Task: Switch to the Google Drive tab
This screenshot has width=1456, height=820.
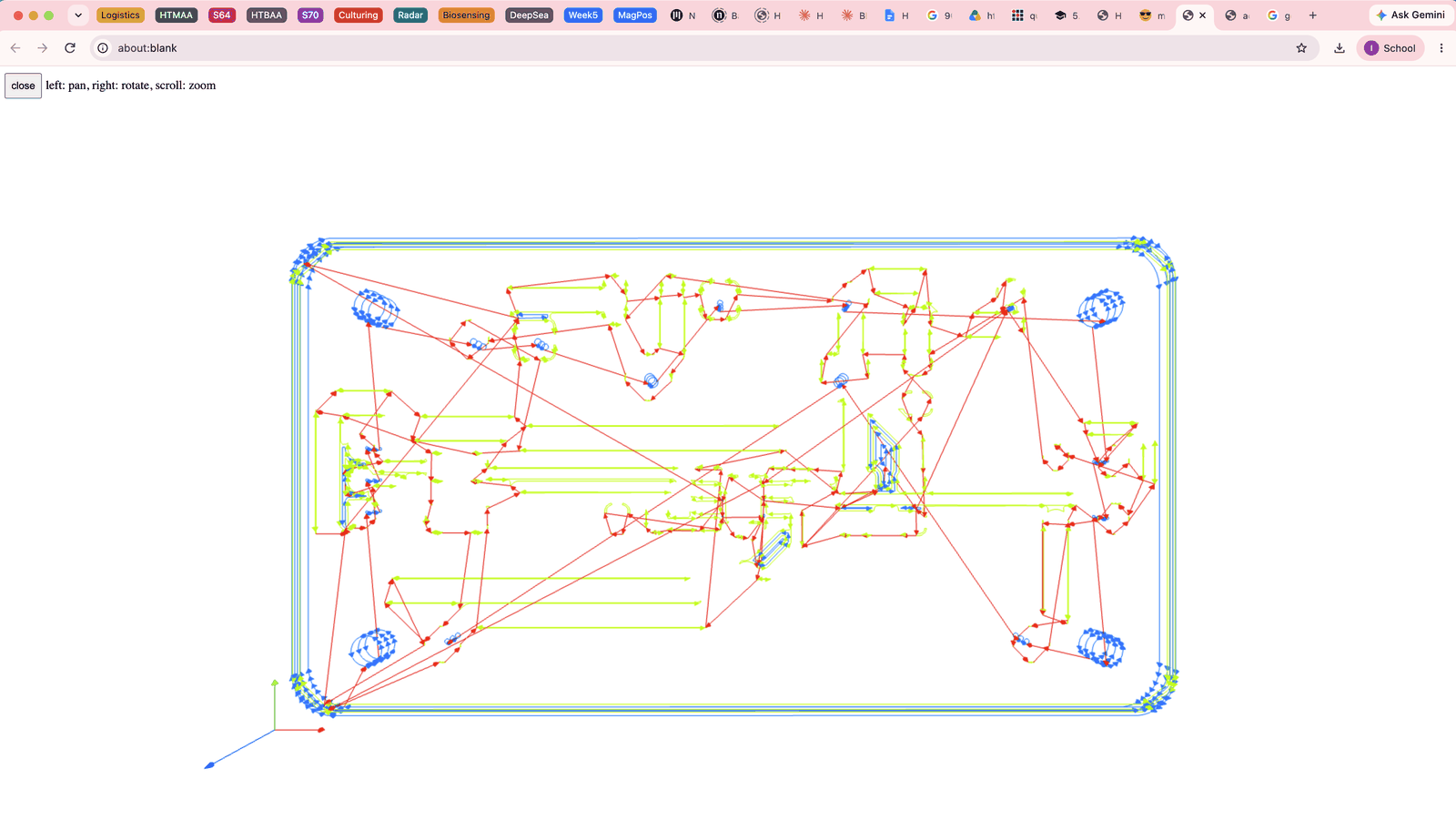Action: click(982, 15)
